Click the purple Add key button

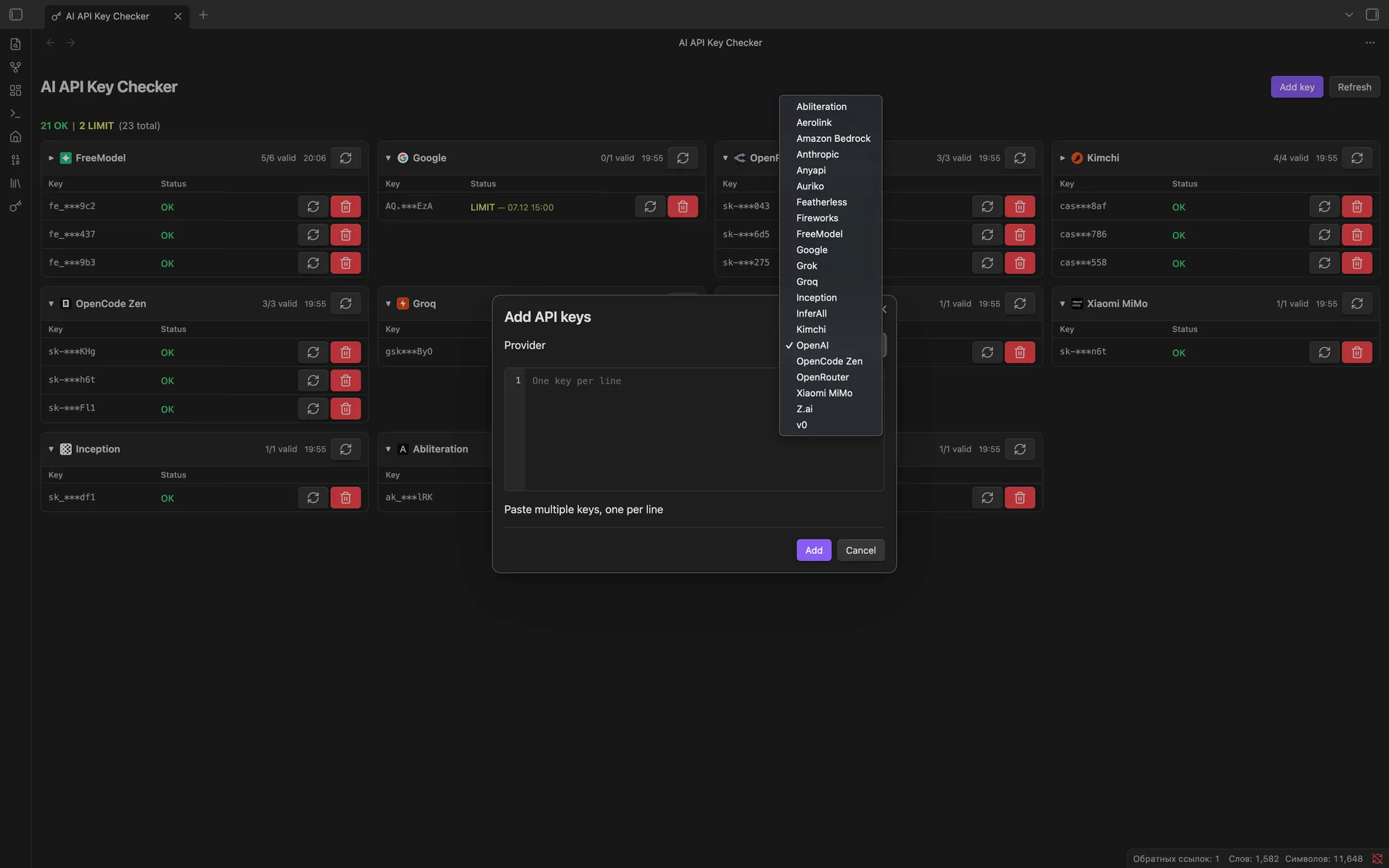coord(1296,87)
